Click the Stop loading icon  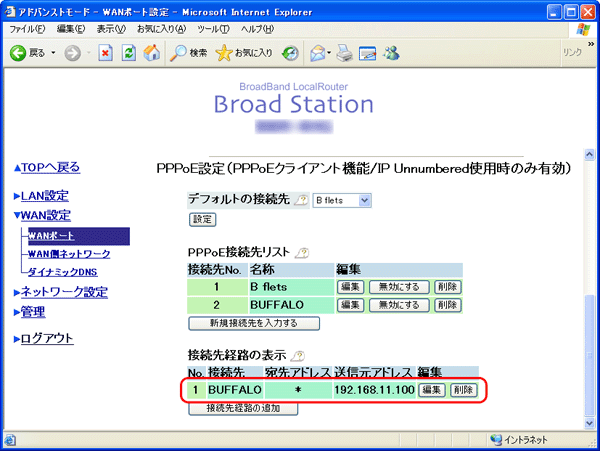tap(105, 53)
